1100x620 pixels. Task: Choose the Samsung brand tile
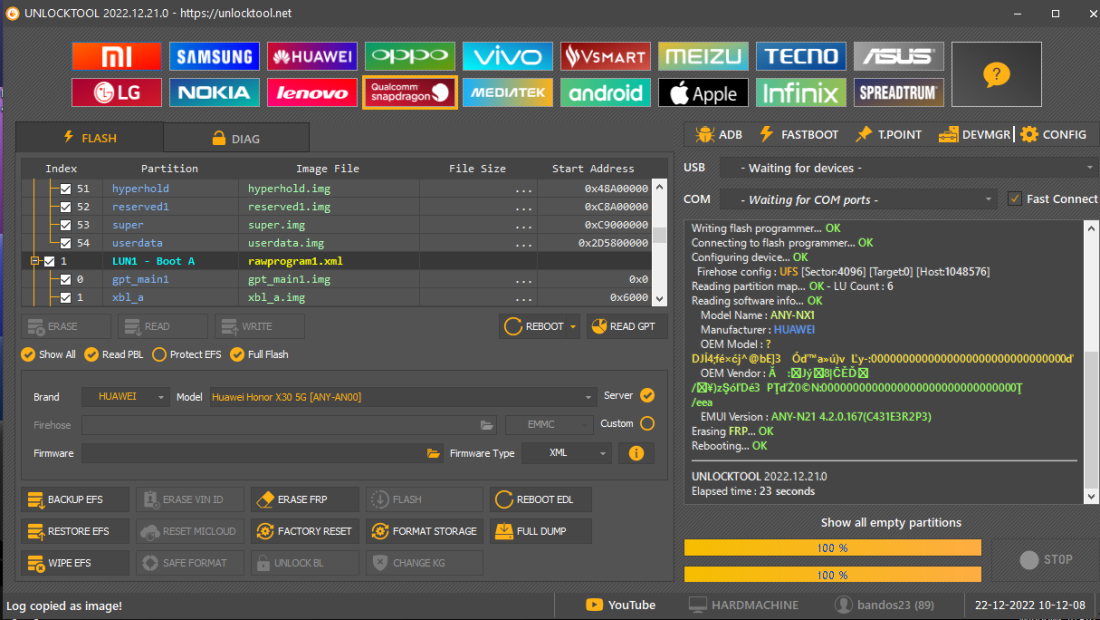[x=214, y=56]
